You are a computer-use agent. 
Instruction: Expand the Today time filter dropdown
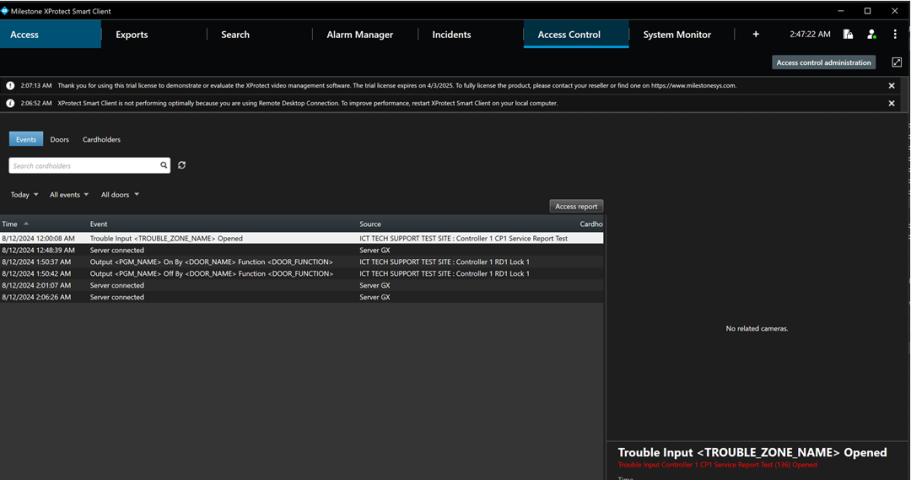(x=24, y=195)
